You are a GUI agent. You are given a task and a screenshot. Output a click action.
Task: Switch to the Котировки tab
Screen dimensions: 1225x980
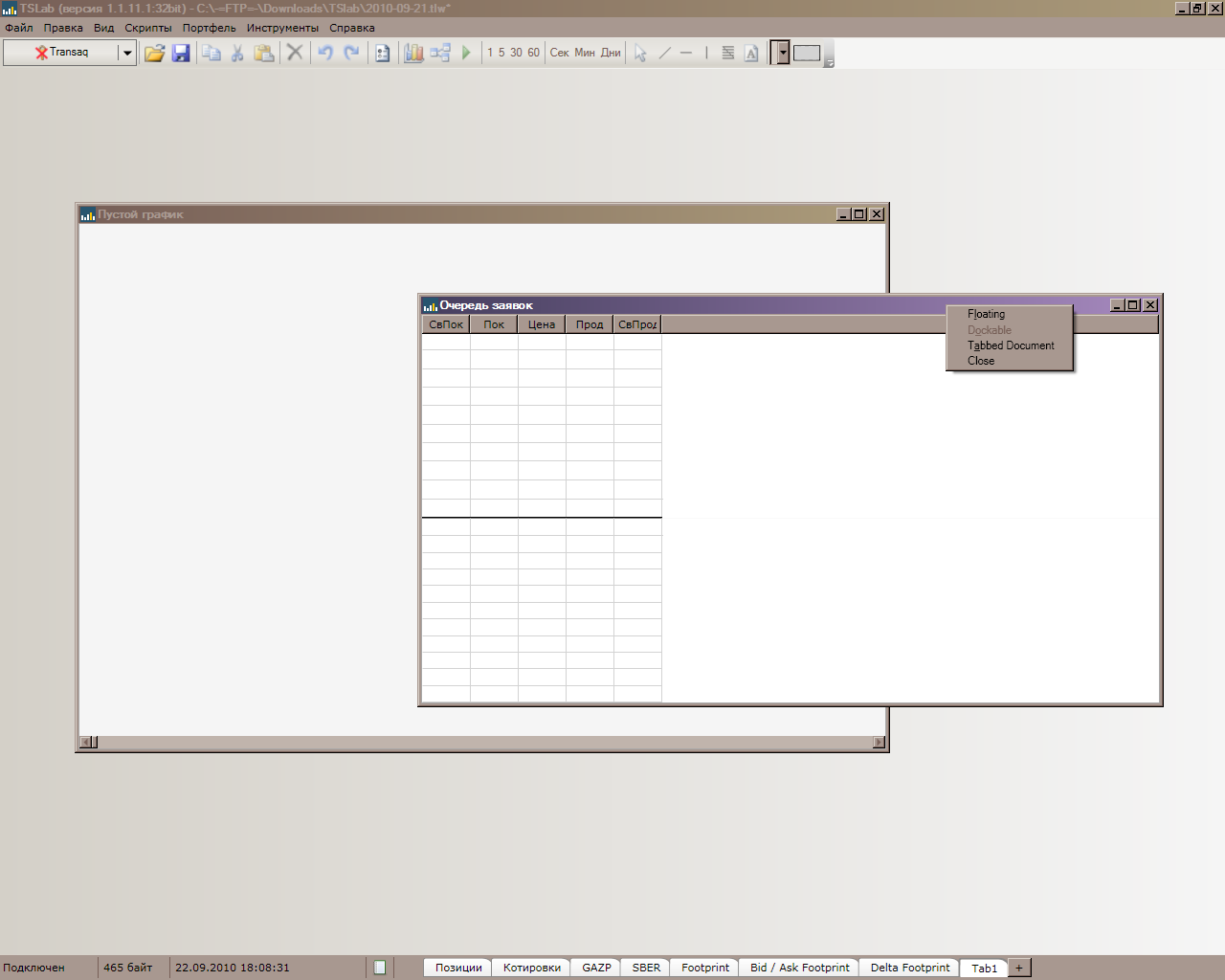click(x=532, y=968)
